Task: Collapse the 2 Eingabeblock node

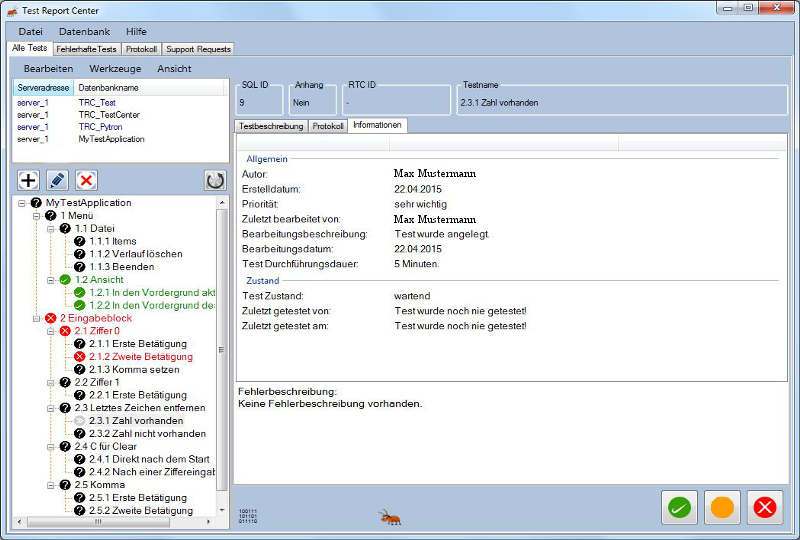Action: pyautogui.click(x=36, y=318)
